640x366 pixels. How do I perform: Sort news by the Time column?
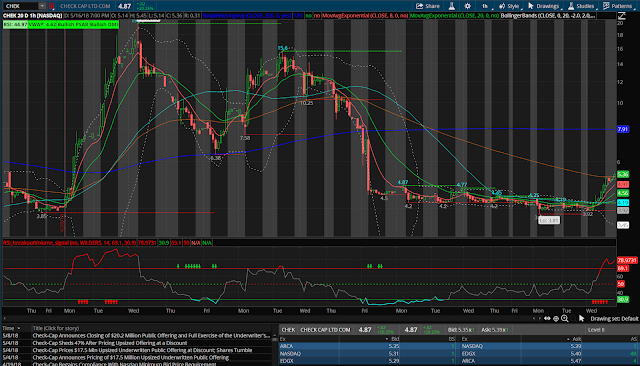pyautogui.click(x=11, y=328)
